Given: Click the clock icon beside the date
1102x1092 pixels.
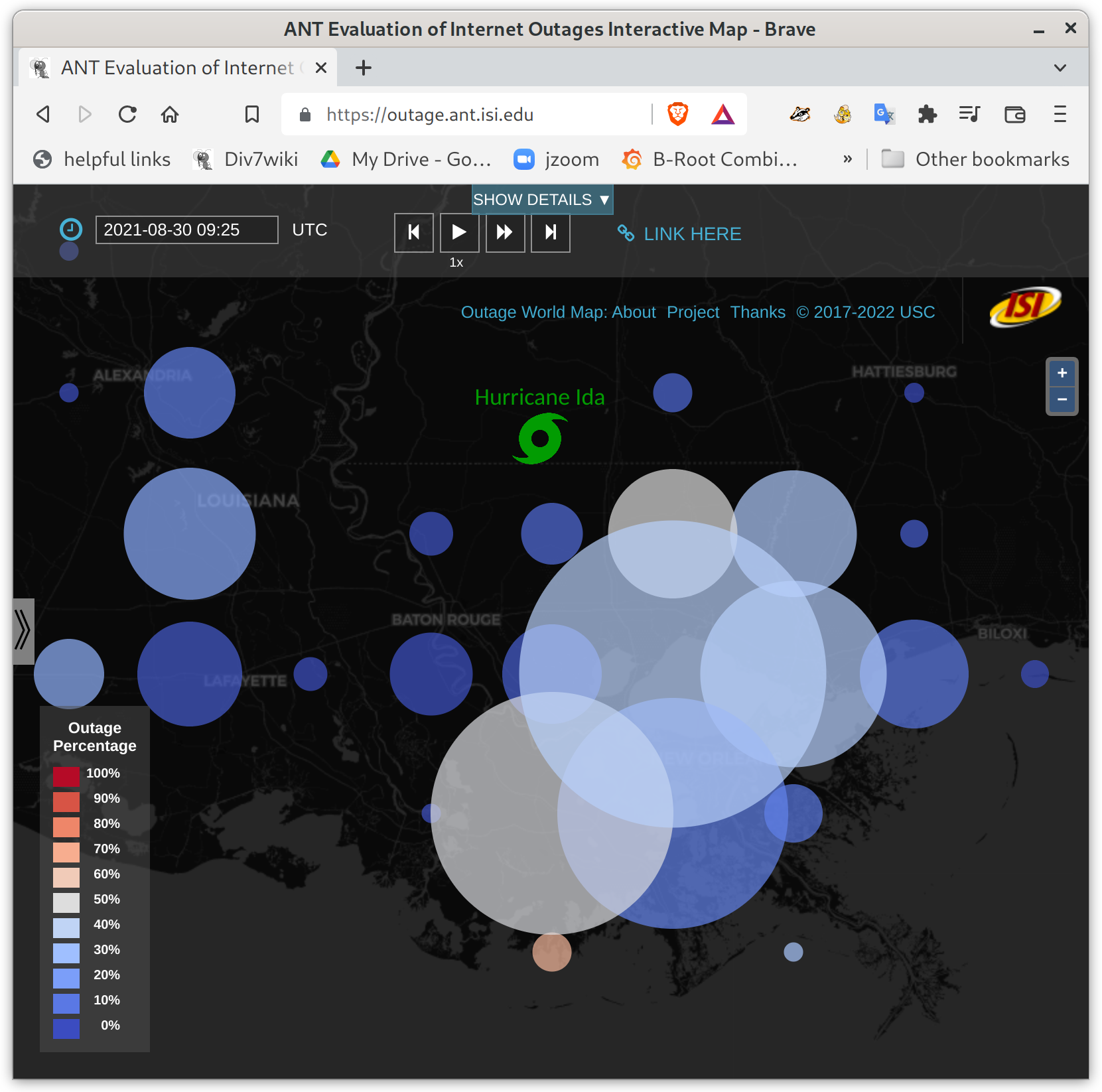Looking at the screenshot, I should [x=71, y=230].
